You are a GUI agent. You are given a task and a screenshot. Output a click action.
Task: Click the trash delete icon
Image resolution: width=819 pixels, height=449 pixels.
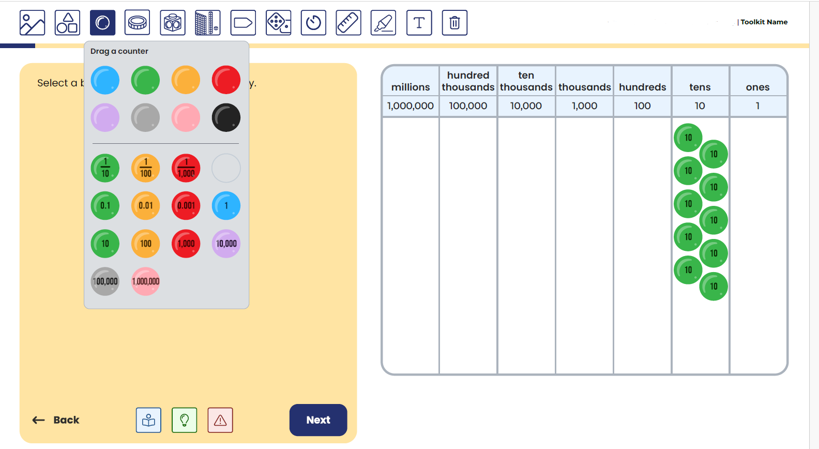pos(454,22)
